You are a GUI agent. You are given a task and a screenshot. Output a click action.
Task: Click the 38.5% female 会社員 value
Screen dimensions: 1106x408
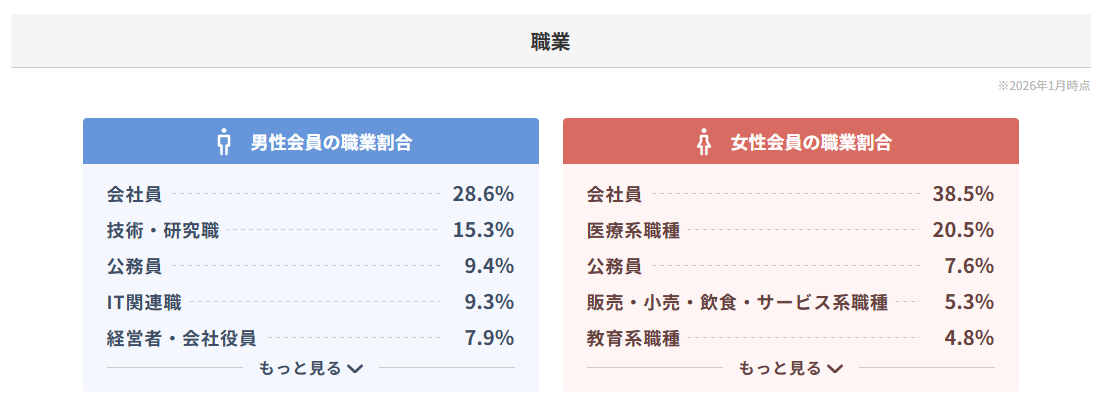[x=963, y=194]
